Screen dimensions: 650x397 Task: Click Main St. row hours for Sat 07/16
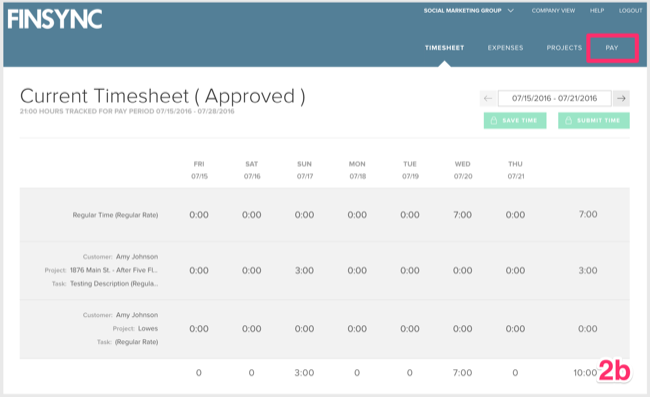pos(252,270)
